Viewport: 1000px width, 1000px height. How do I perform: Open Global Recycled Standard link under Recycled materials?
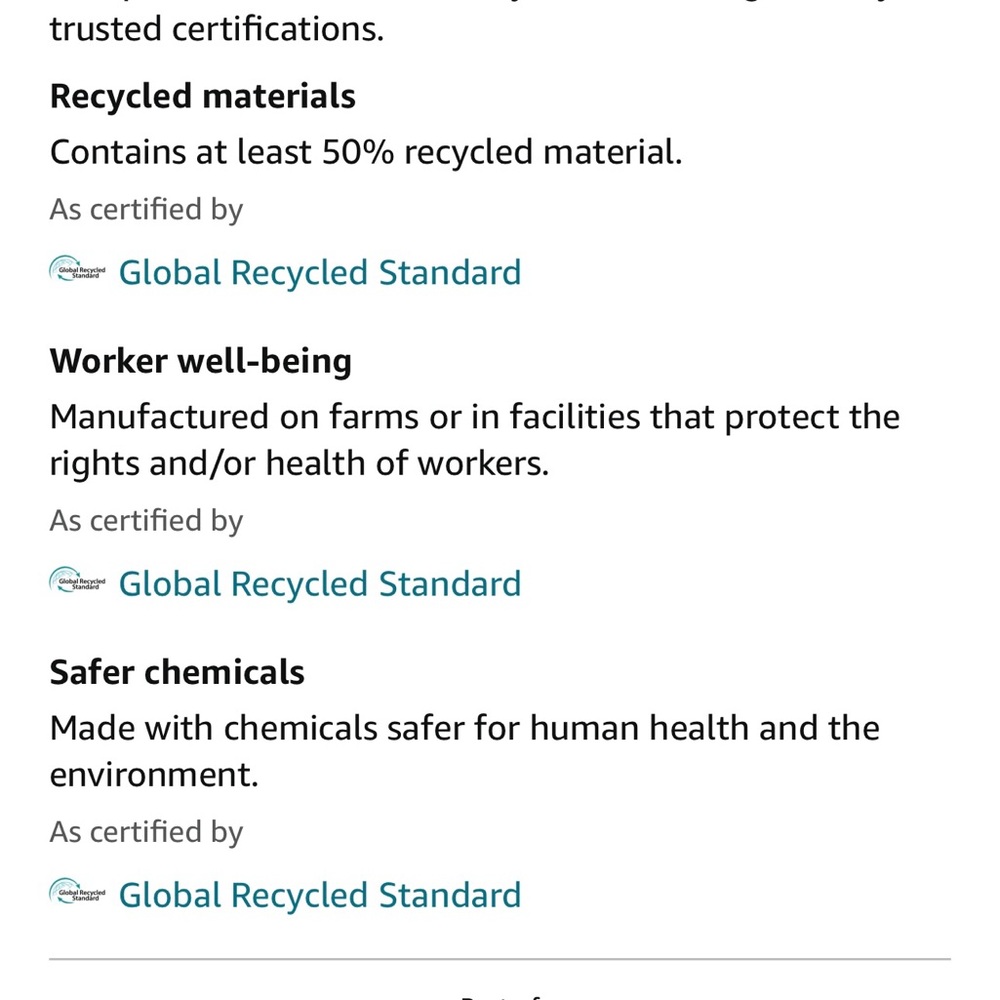point(320,272)
